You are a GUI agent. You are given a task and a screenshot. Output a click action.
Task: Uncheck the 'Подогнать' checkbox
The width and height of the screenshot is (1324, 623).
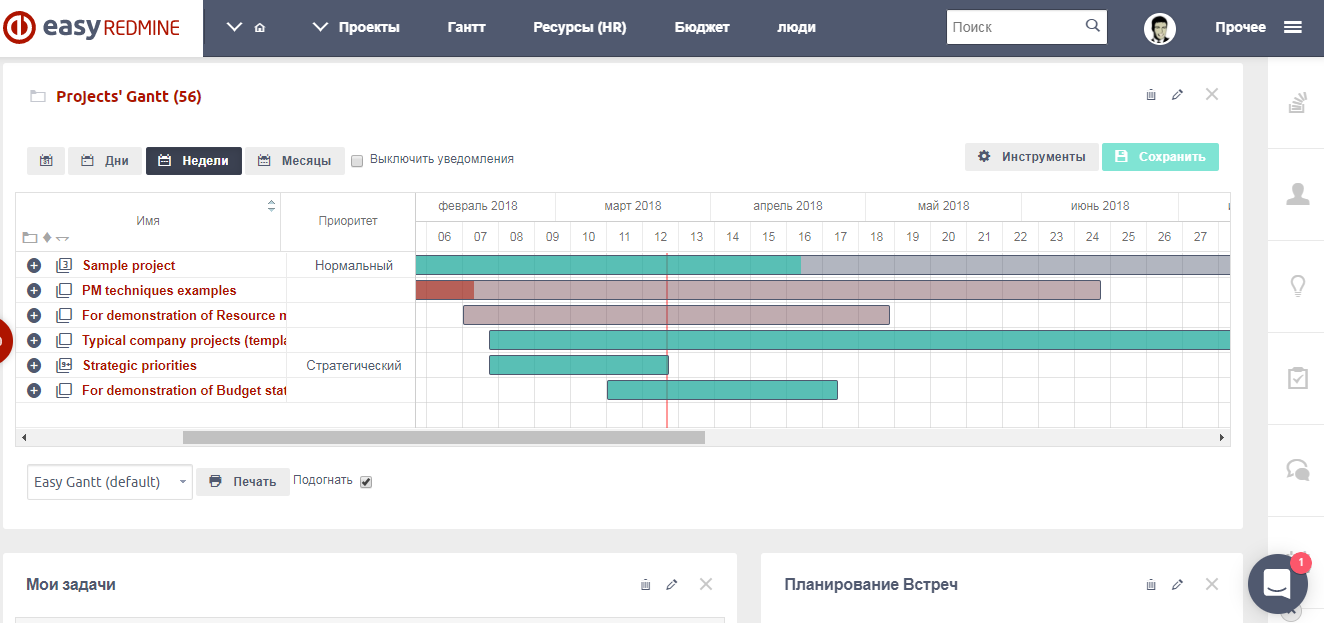point(366,482)
